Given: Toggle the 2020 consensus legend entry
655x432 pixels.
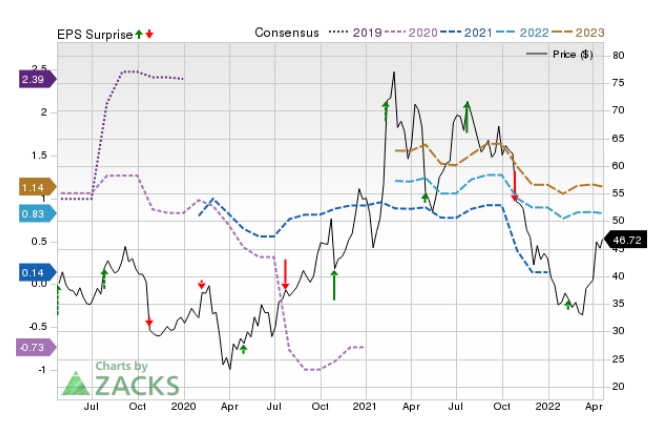Looking at the screenshot, I should (x=411, y=33).
